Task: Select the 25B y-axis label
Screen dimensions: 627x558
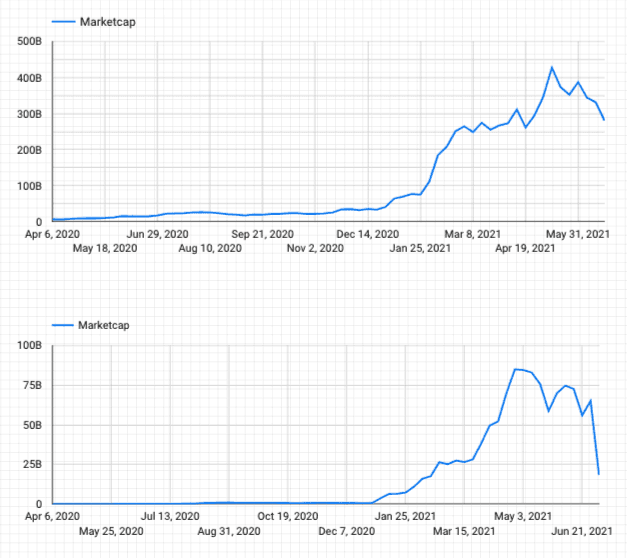Action: click(30, 464)
